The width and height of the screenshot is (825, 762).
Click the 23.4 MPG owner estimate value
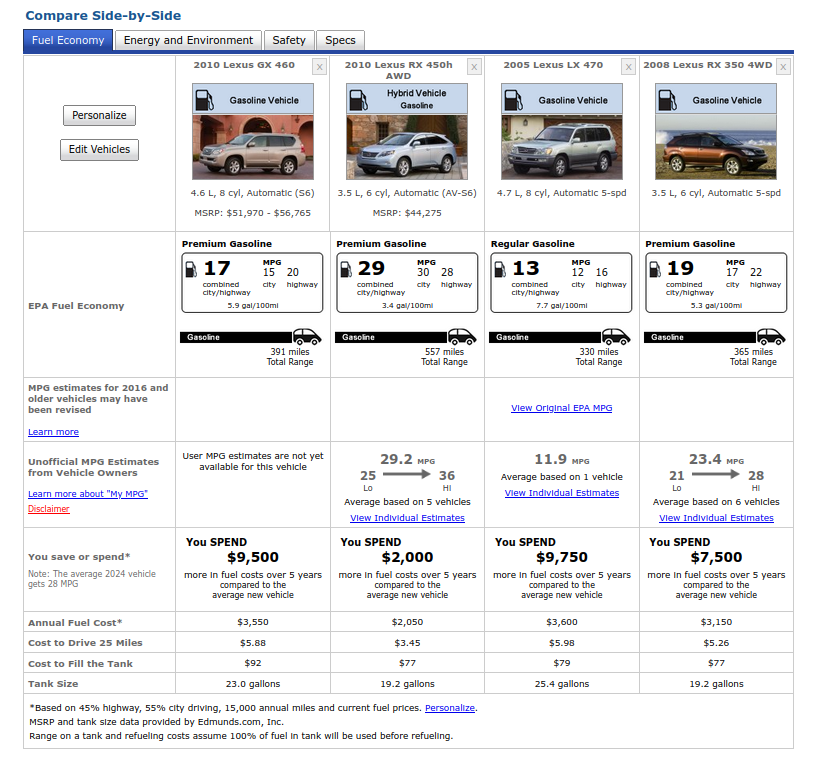pos(716,459)
